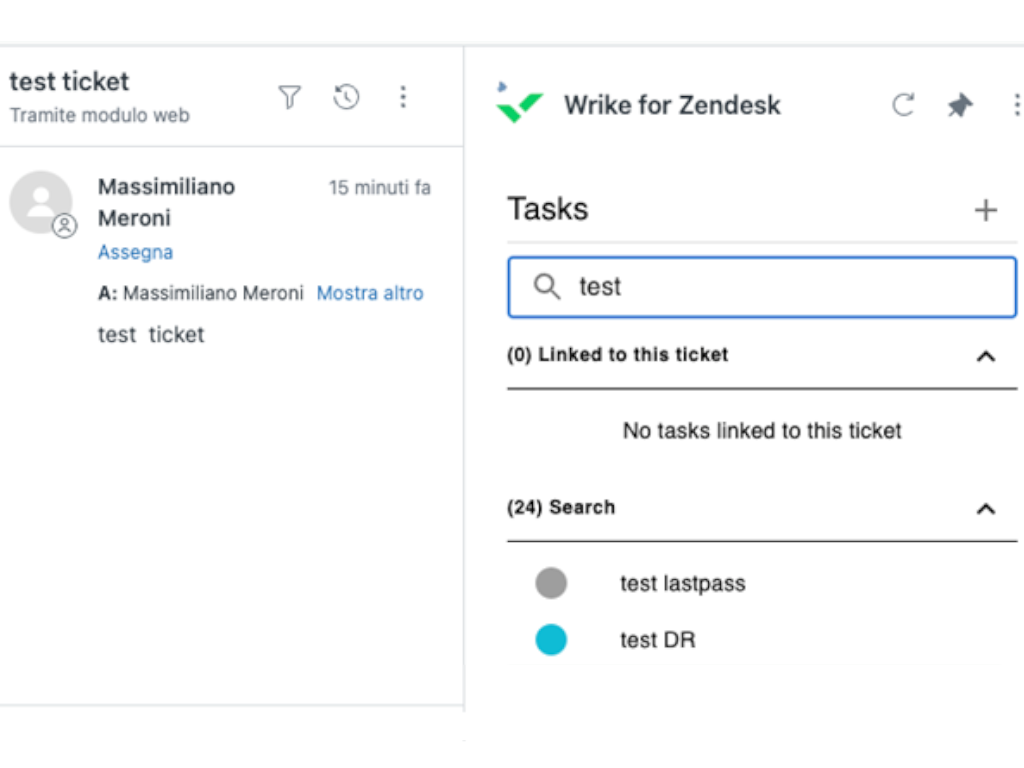Show ticket events history clock icon
The image size is (1024, 768).
[x=345, y=97]
